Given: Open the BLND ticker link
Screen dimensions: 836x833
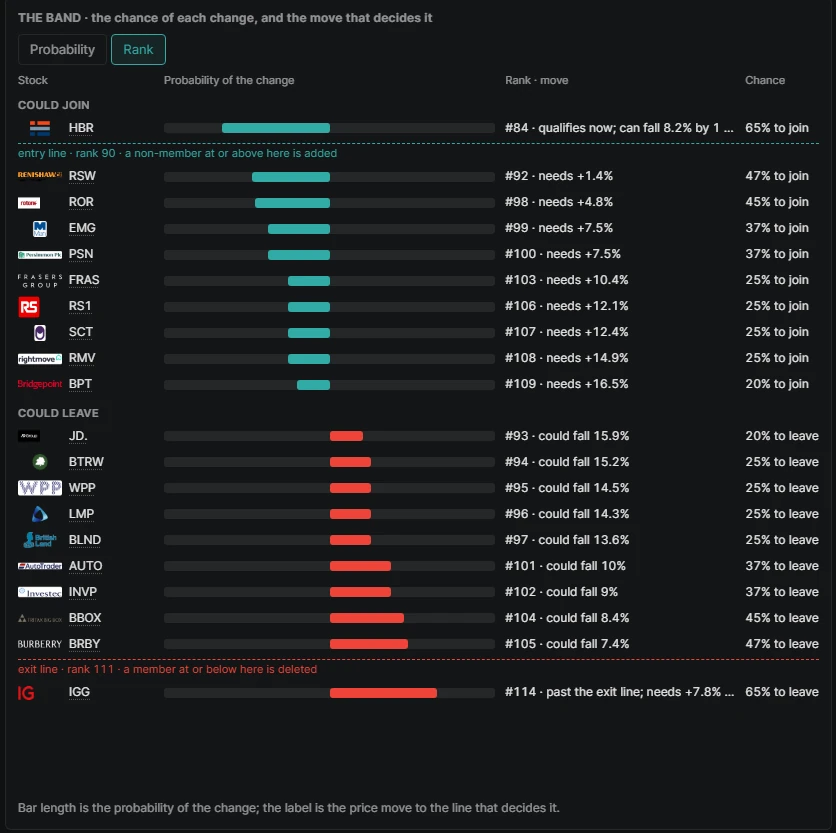Looking at the screenshot, I should (85, 540).
